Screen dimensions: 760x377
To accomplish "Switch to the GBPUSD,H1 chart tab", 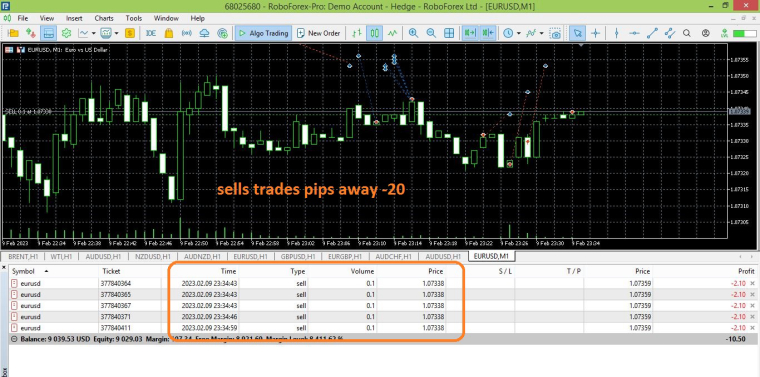I will click(x=299, y=256).
